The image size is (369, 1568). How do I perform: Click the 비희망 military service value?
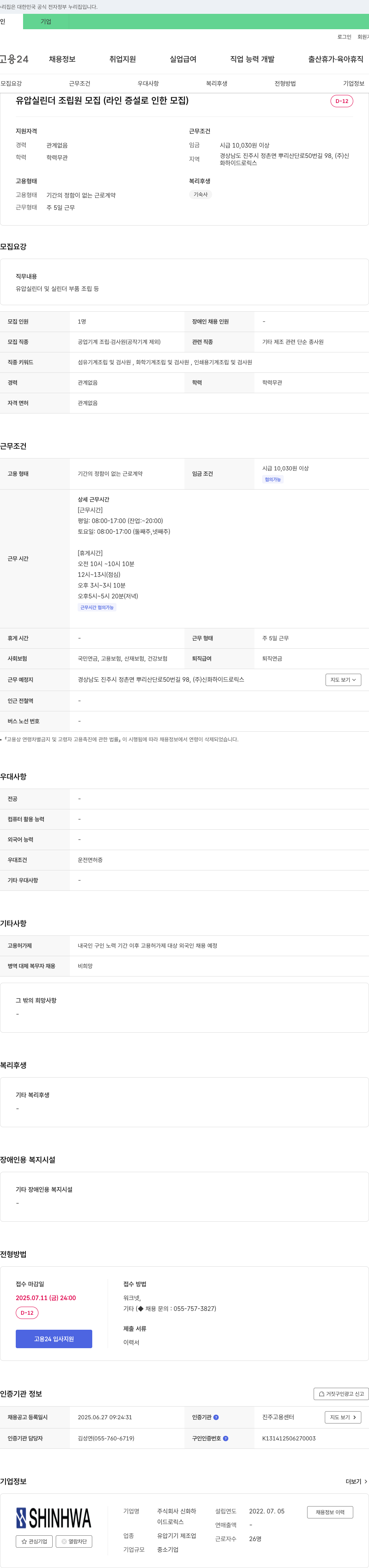coord(85,966)
